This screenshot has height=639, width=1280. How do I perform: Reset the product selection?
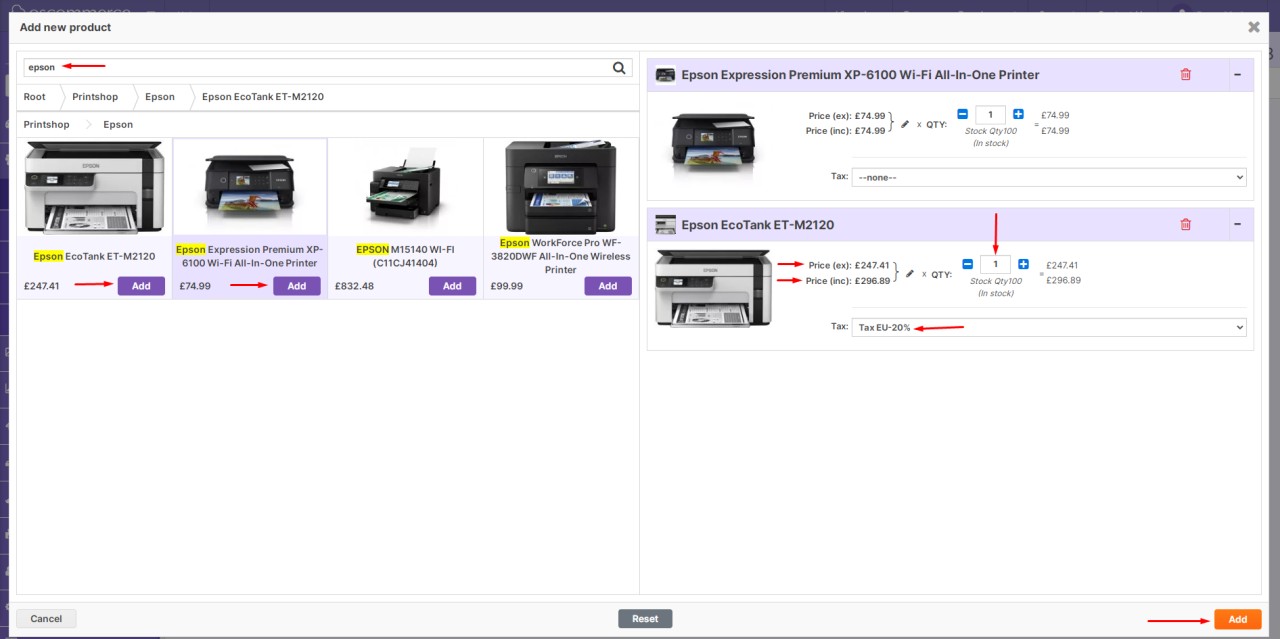pos(645,619)
